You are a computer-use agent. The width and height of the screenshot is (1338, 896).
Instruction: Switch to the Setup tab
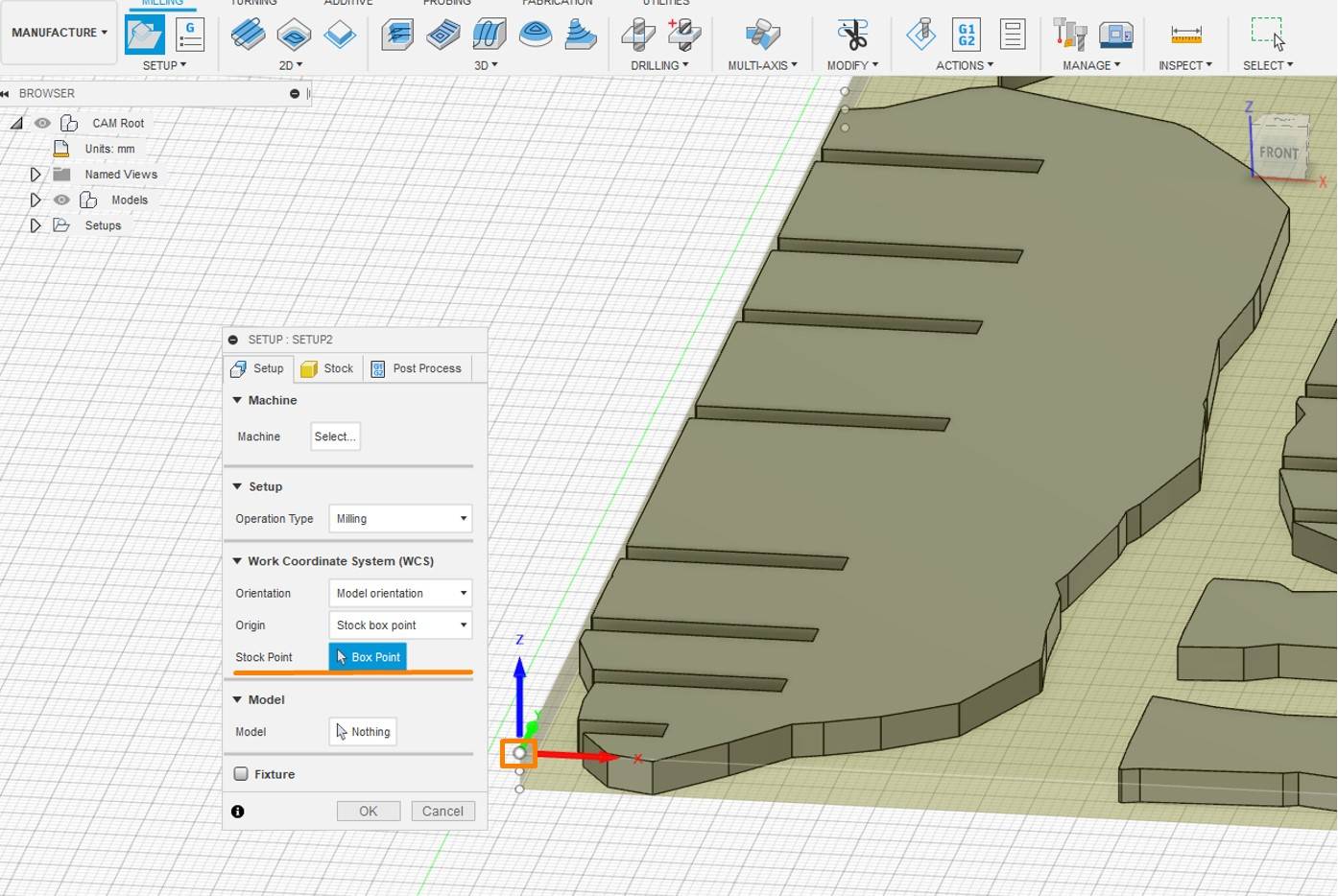(x=258, y=368)
